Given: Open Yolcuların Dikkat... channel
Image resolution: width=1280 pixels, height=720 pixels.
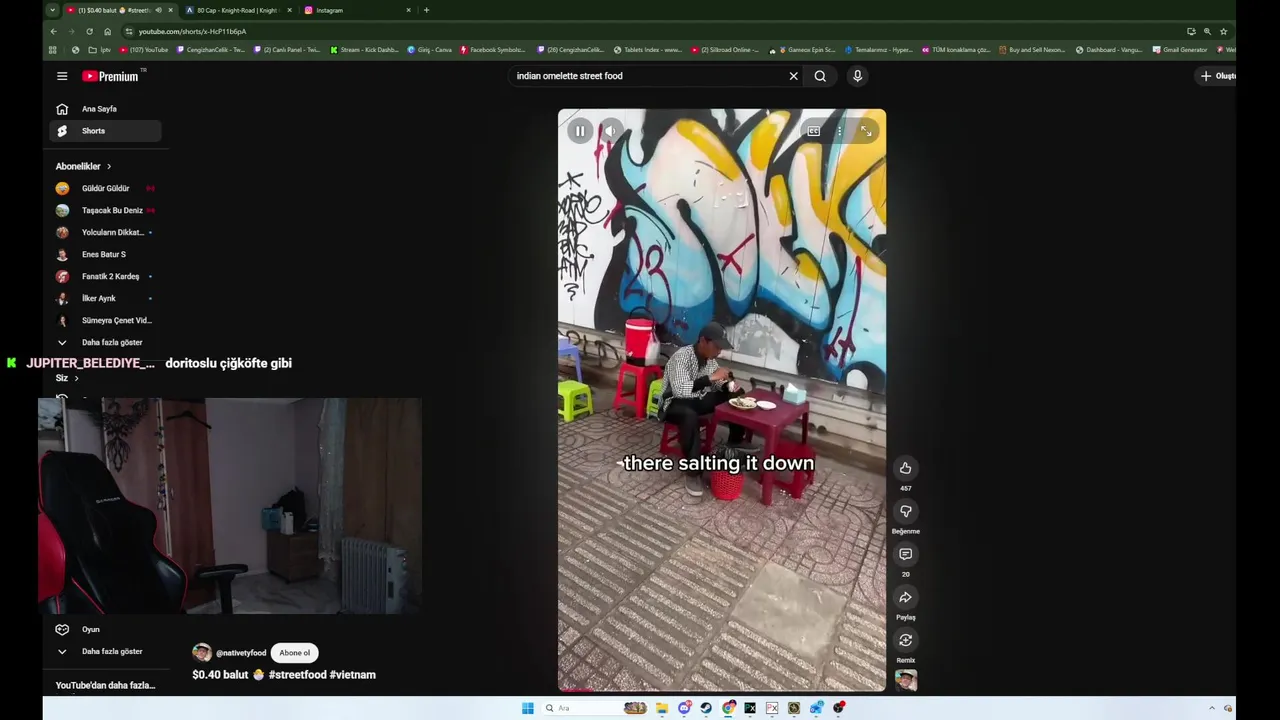Looking at the screenshot, I should pyautogui.click(x=105, y=232).
